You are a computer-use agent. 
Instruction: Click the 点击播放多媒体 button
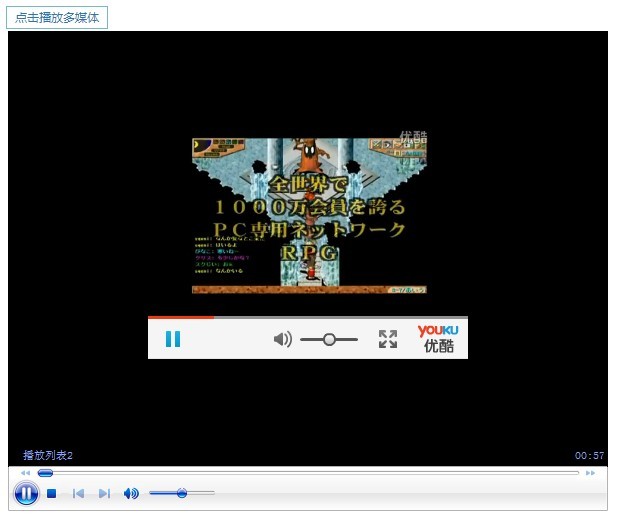point(57,18)
